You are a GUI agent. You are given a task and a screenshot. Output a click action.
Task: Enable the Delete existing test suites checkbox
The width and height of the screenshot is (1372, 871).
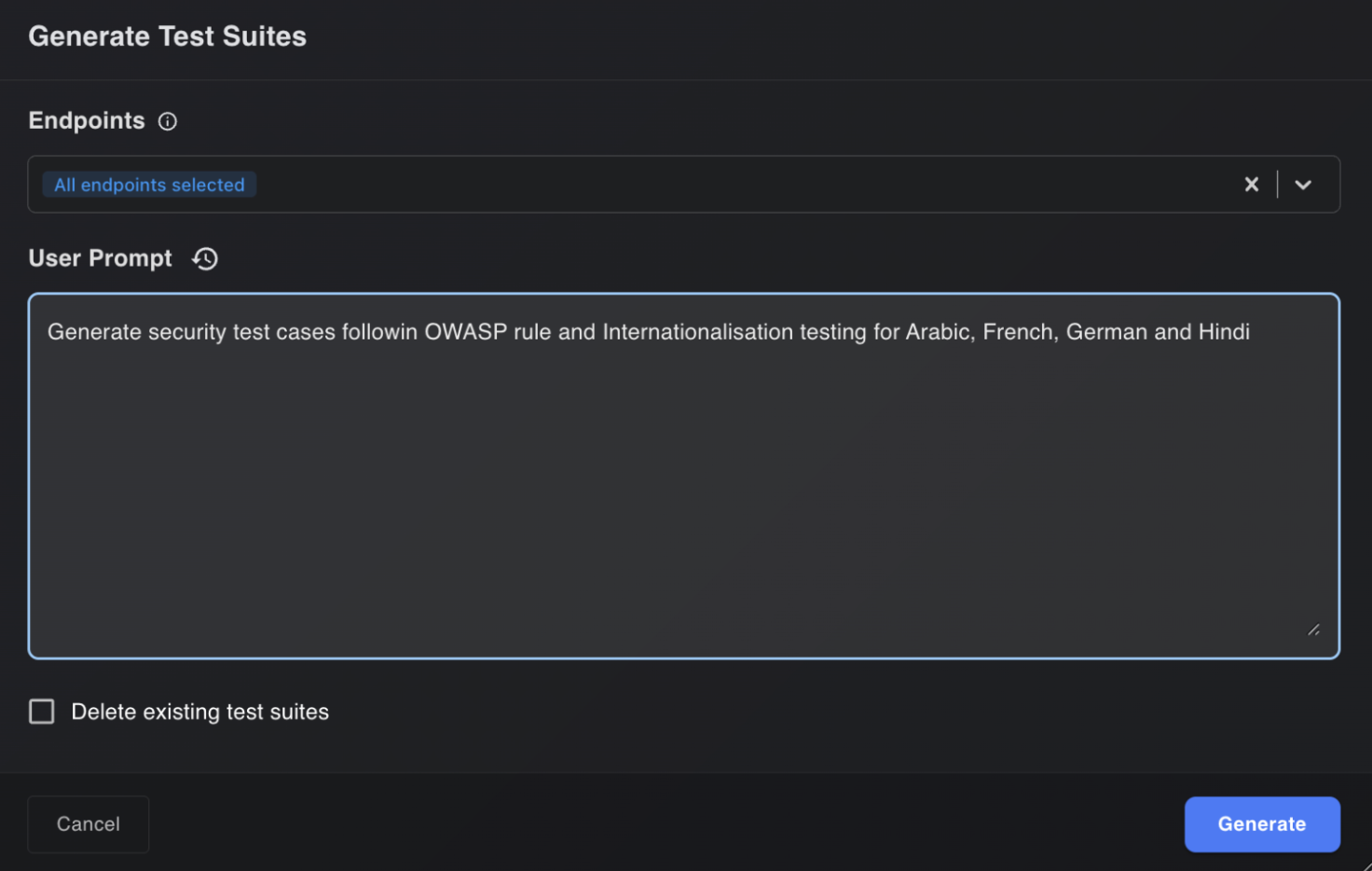tap(42, 712)
